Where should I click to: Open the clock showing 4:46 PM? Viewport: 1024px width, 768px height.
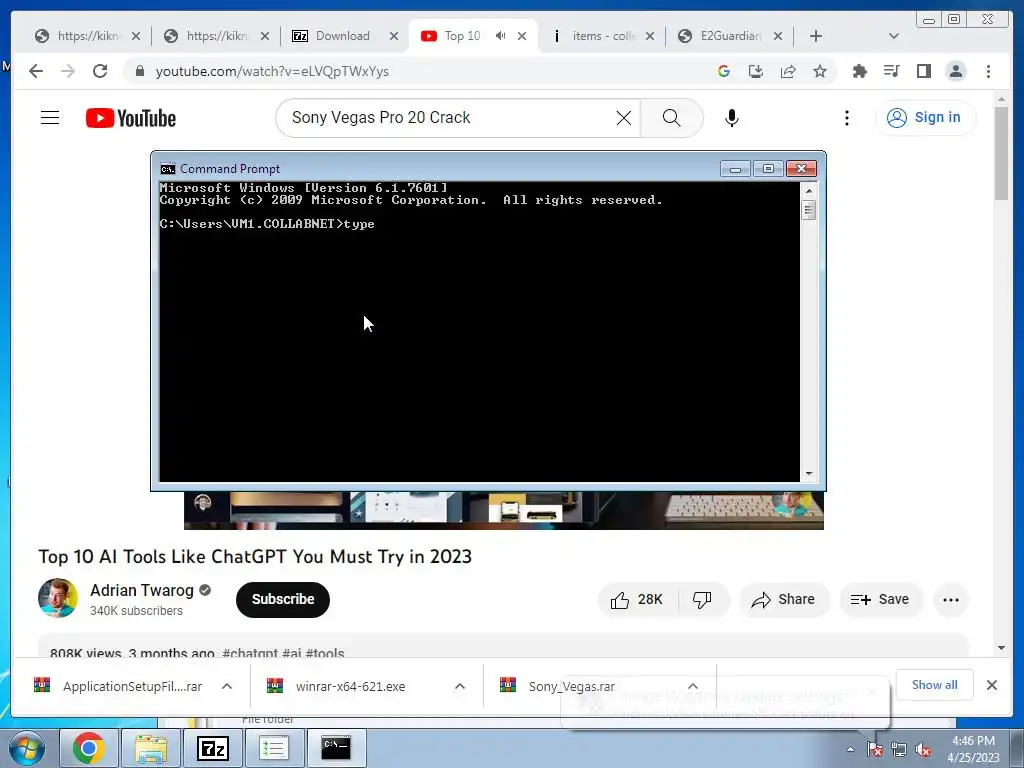point(973,749)
